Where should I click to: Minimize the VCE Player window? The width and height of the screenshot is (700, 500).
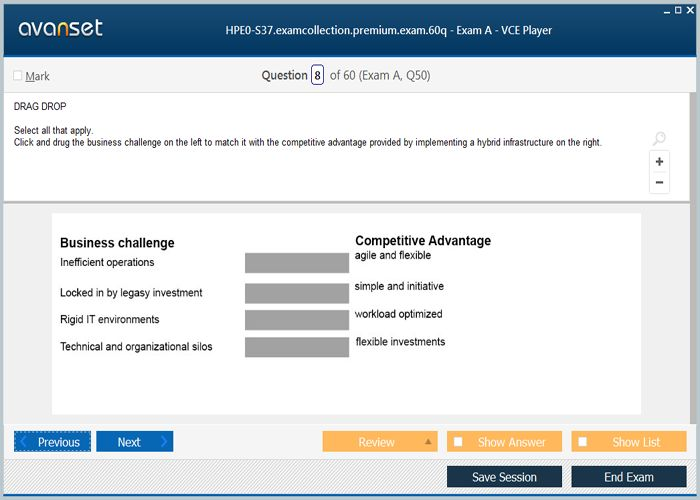coord(667,11)
